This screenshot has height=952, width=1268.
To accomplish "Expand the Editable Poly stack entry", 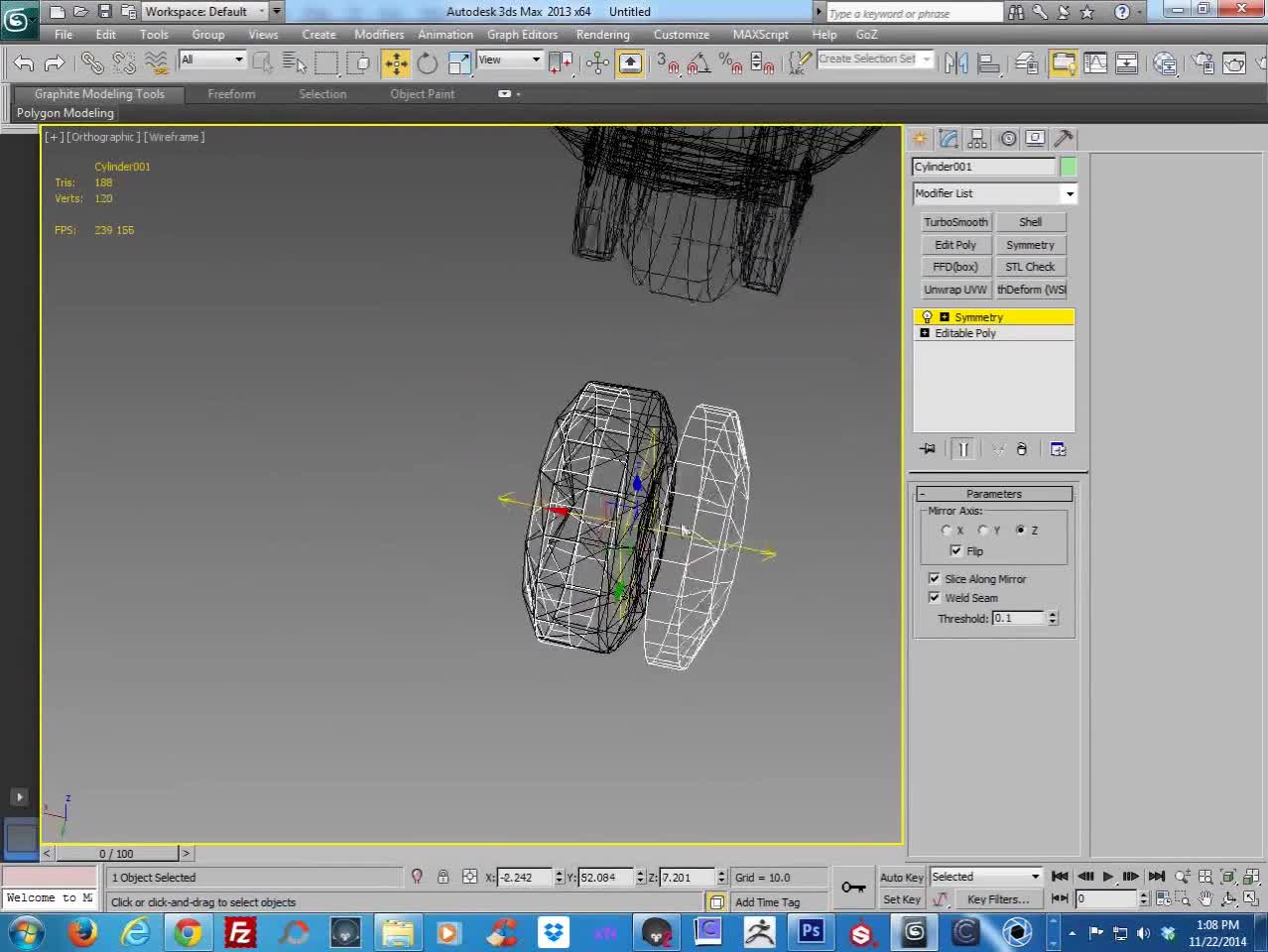I will click(925, 333).
